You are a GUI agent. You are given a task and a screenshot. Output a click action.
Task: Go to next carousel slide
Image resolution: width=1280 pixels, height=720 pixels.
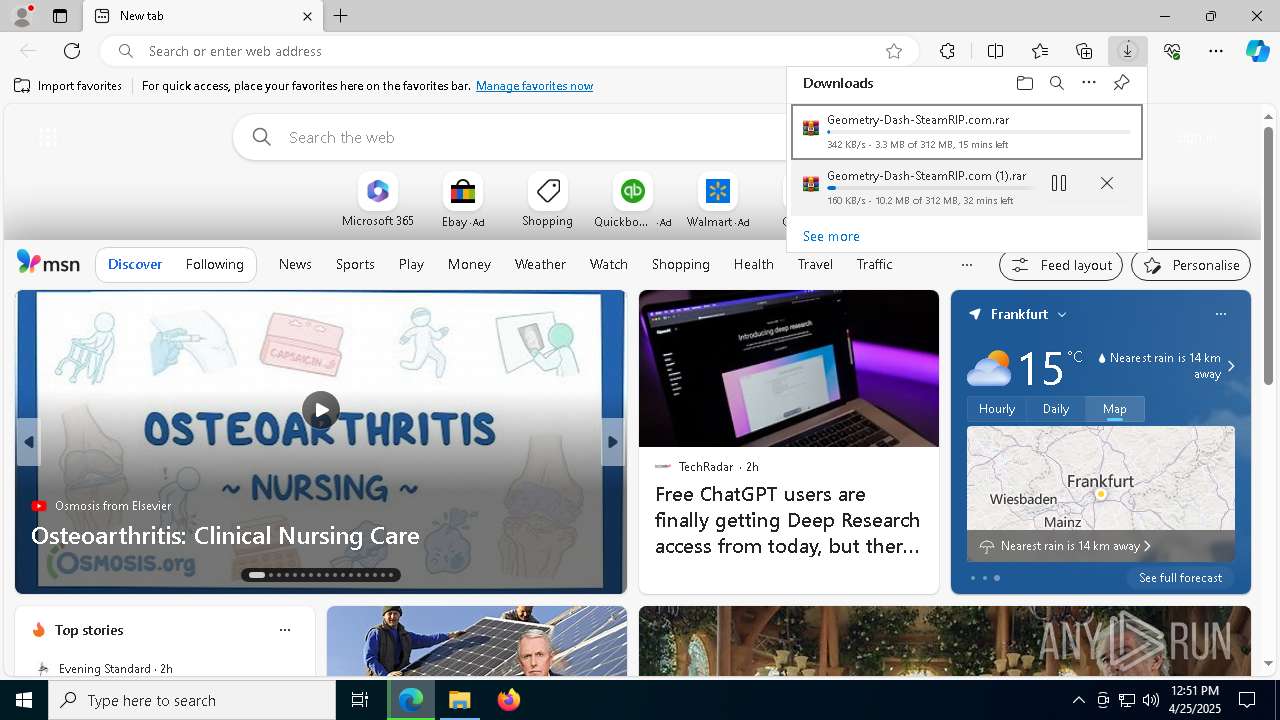click(613, 442)
